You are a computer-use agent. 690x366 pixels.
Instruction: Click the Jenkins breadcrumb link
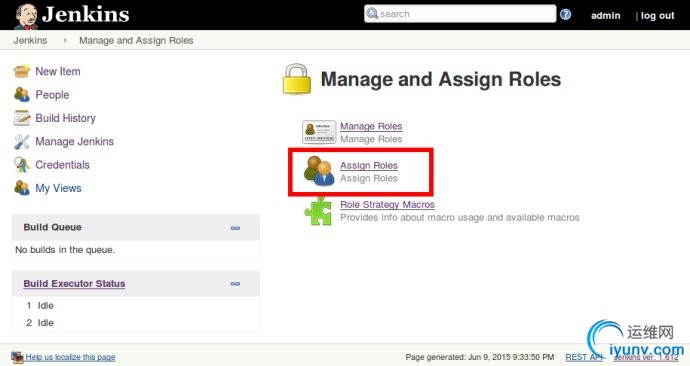click(x=30, y=40)
